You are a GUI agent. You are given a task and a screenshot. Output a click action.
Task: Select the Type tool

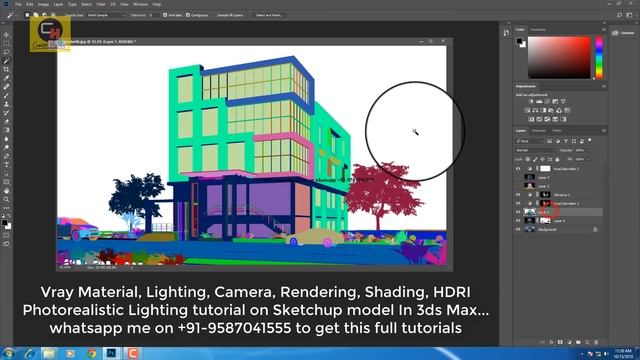coord(6,164)
